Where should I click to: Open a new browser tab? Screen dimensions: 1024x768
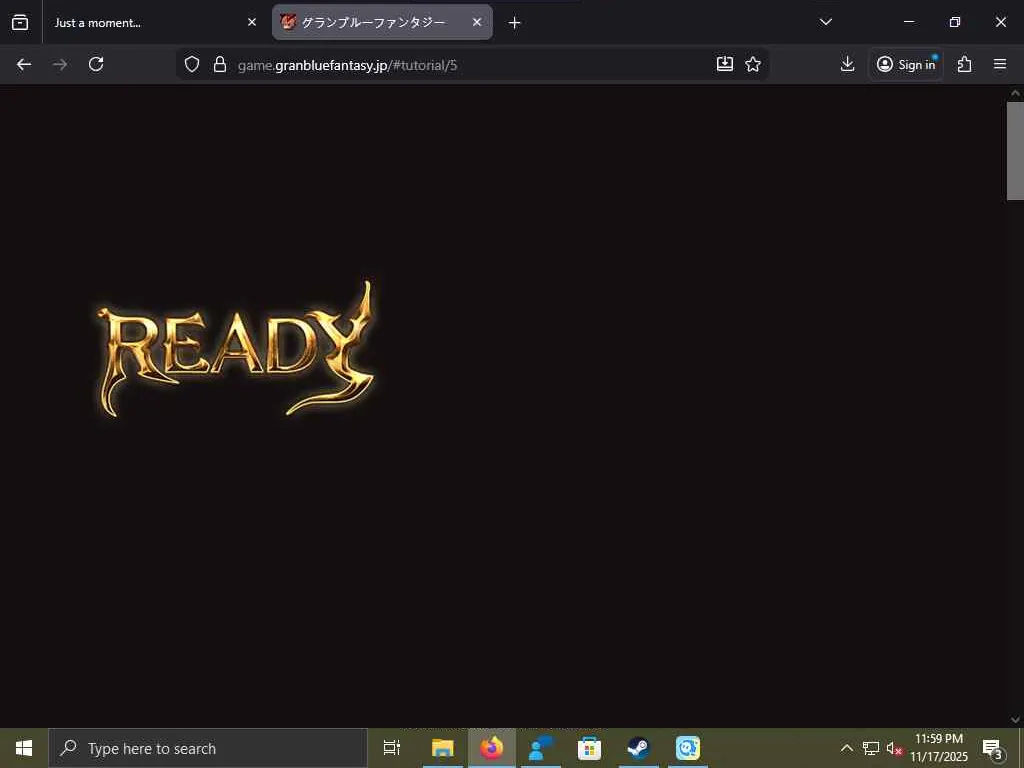(x=515, y=23)
